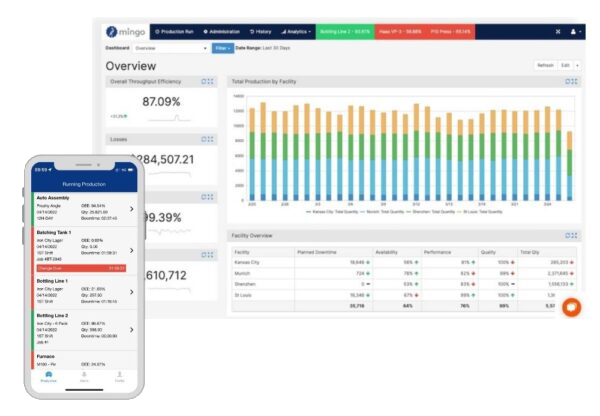Select the red P10 Press status tab
600x416 pixels.
pos(450,32)
